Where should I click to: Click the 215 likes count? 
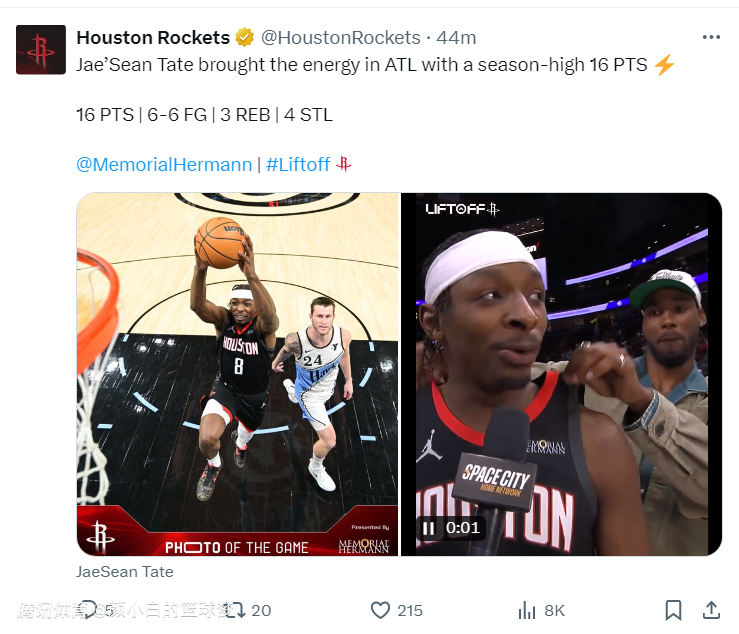coord(410,610)
